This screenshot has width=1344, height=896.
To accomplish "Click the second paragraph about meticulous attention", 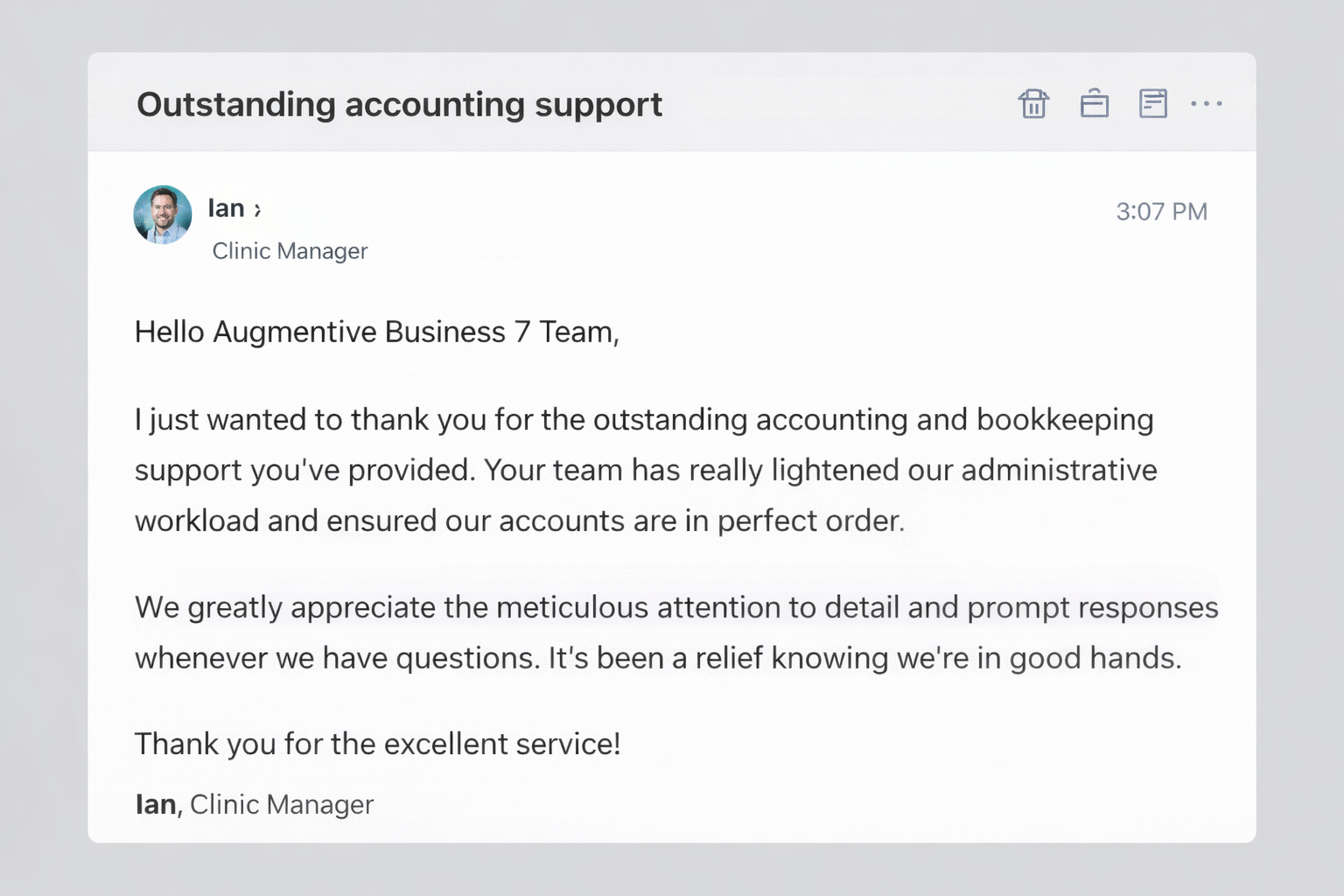I will tap(674, 632).
